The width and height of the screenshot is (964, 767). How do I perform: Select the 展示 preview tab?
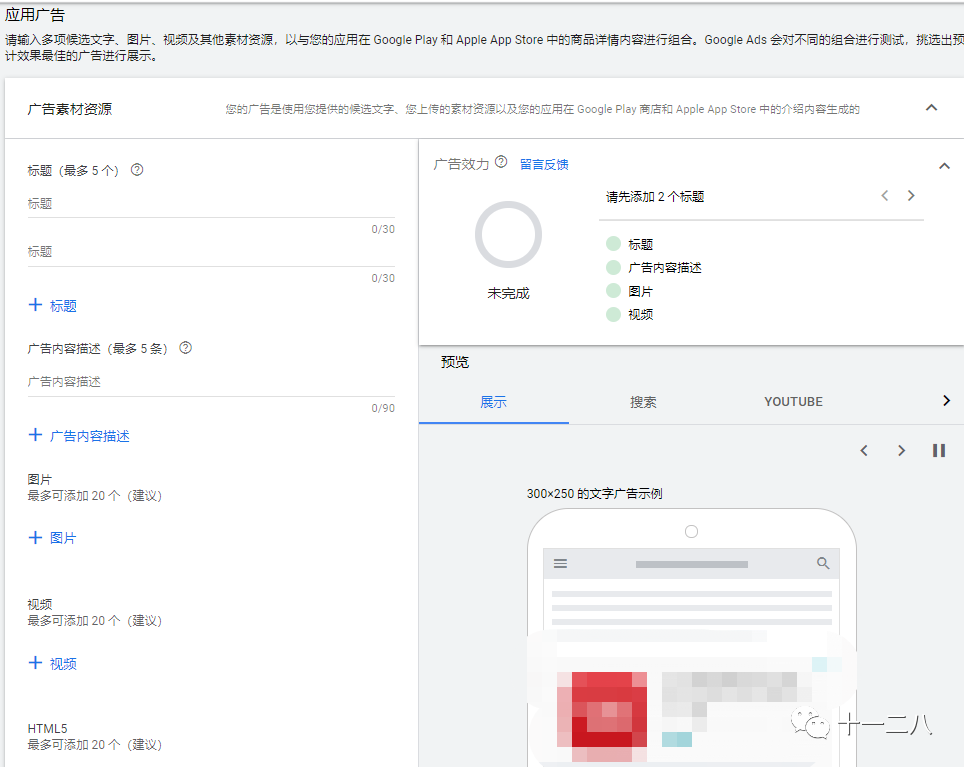[493, 401]
